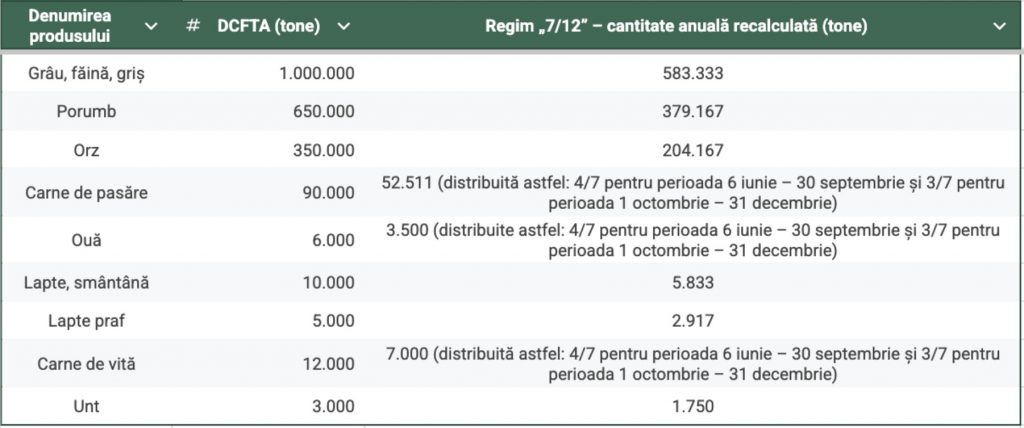Select the Regim 7/12 header title

click(x=676, y=27)
